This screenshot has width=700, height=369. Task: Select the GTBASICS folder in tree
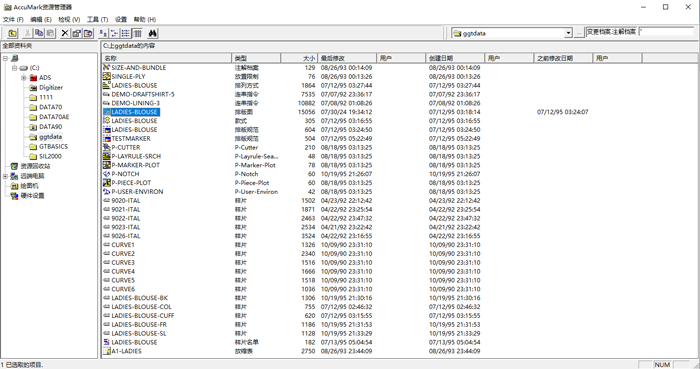[x=54, y=146]
